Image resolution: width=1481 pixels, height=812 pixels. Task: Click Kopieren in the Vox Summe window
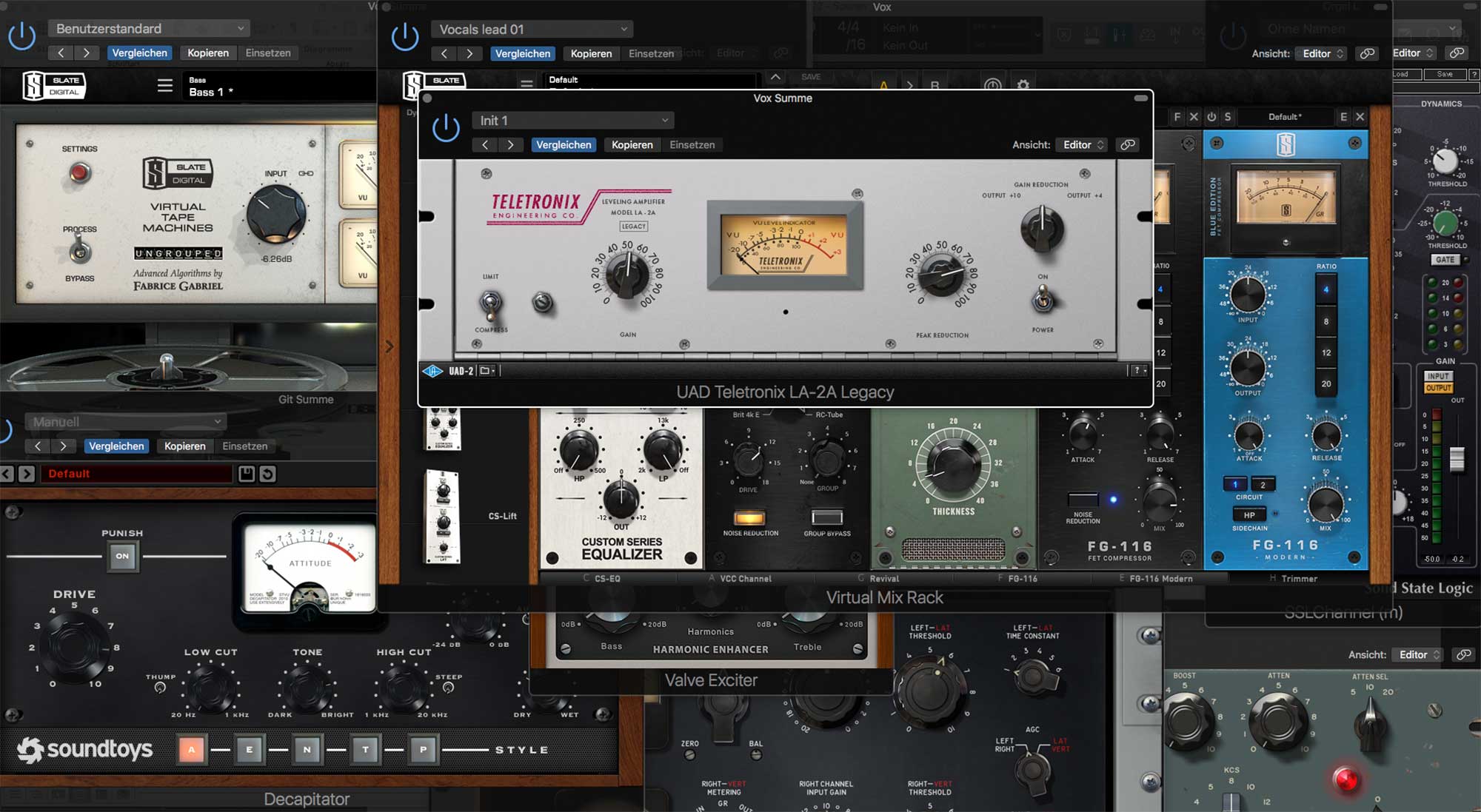pyautogui.click(x=632, y=145)
